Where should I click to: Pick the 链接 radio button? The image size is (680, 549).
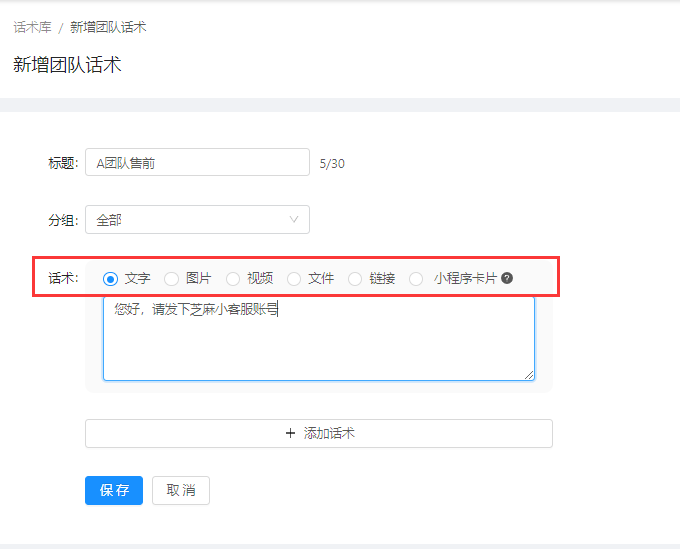(355, 279)
